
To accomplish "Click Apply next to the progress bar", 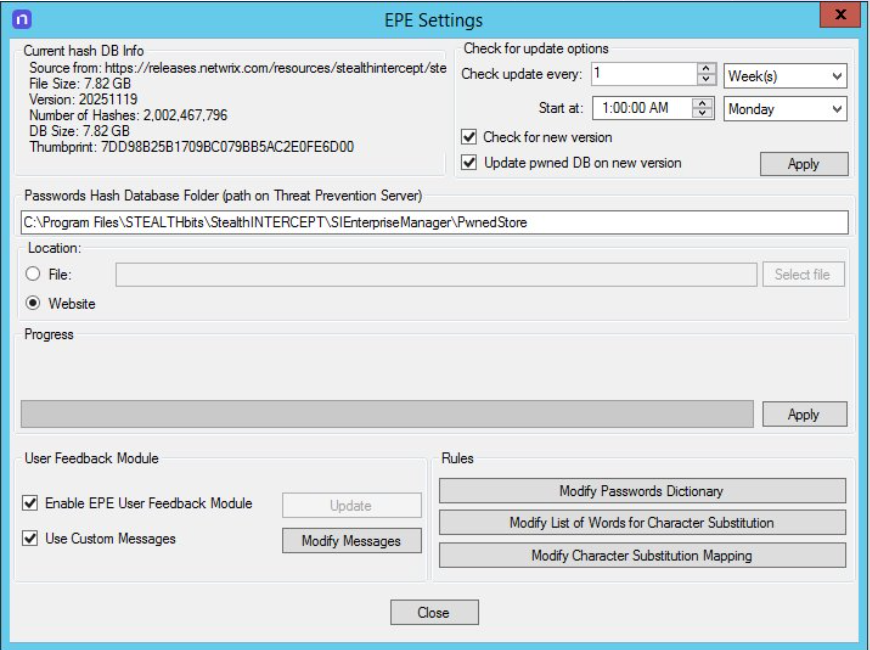I will pos(803,414).
